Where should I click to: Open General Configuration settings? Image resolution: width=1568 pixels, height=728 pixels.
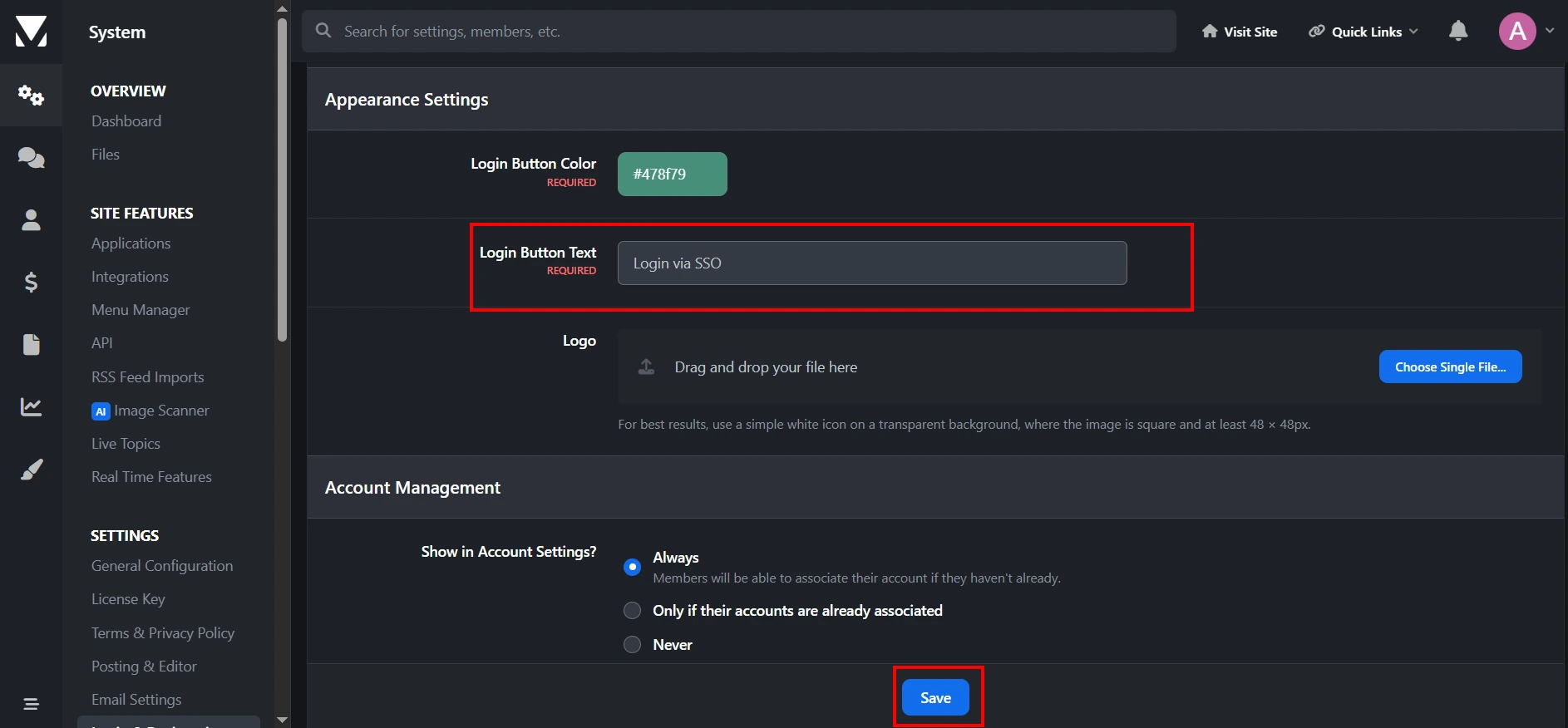tap(162, 566)
